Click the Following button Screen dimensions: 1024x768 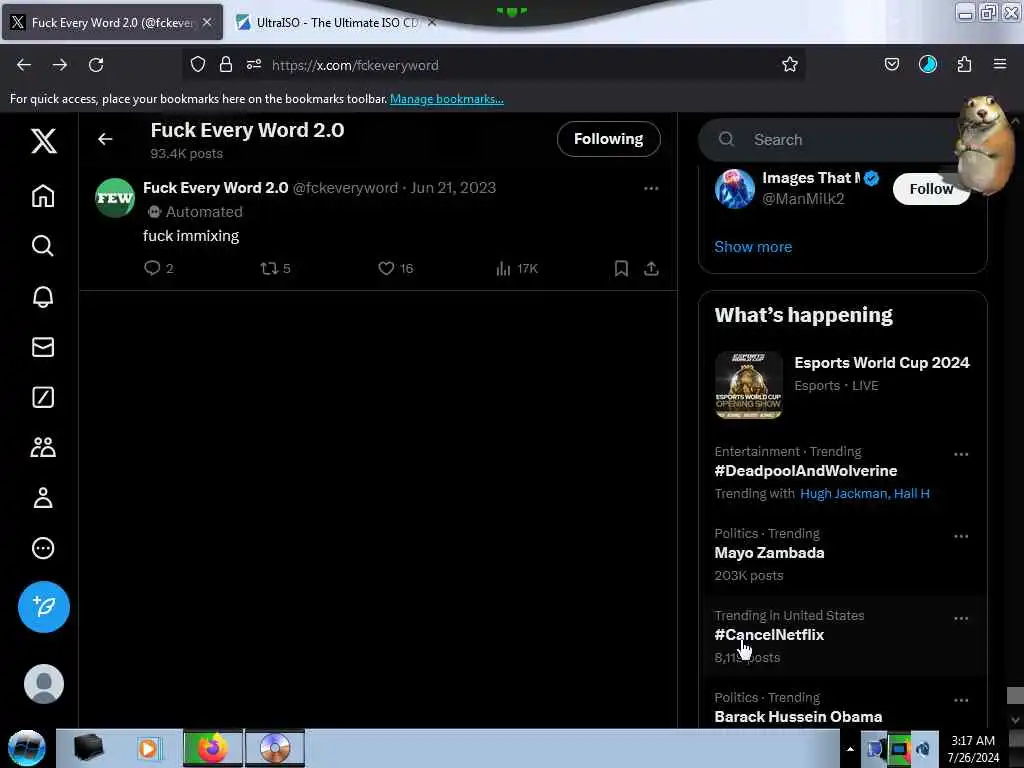(609, 139)
